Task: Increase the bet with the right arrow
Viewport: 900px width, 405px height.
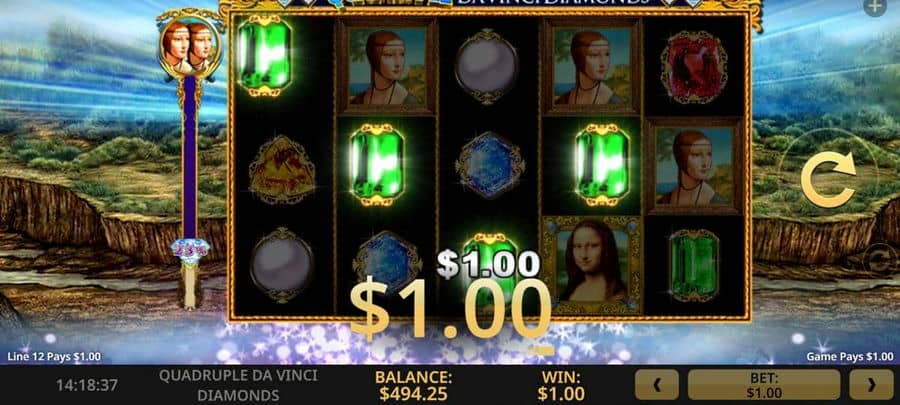Action: coord(871,384)
